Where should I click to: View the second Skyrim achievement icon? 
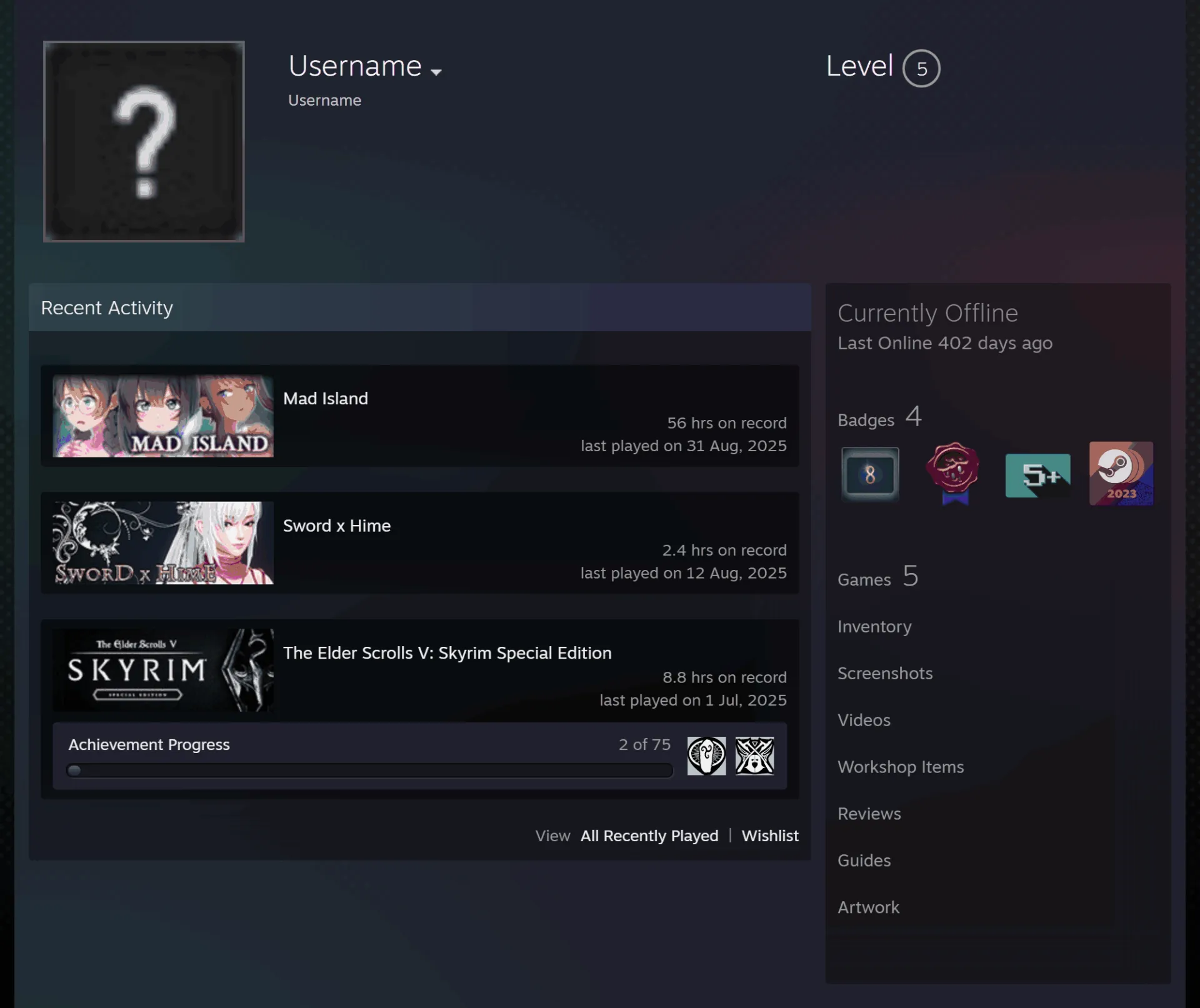click(x=754, y=756)
